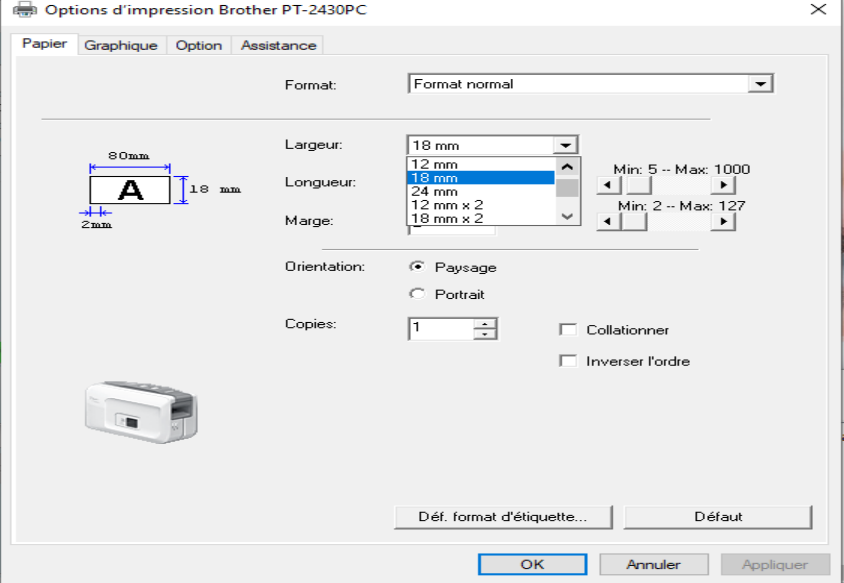Confirm with the OK button

coord(532,564)
